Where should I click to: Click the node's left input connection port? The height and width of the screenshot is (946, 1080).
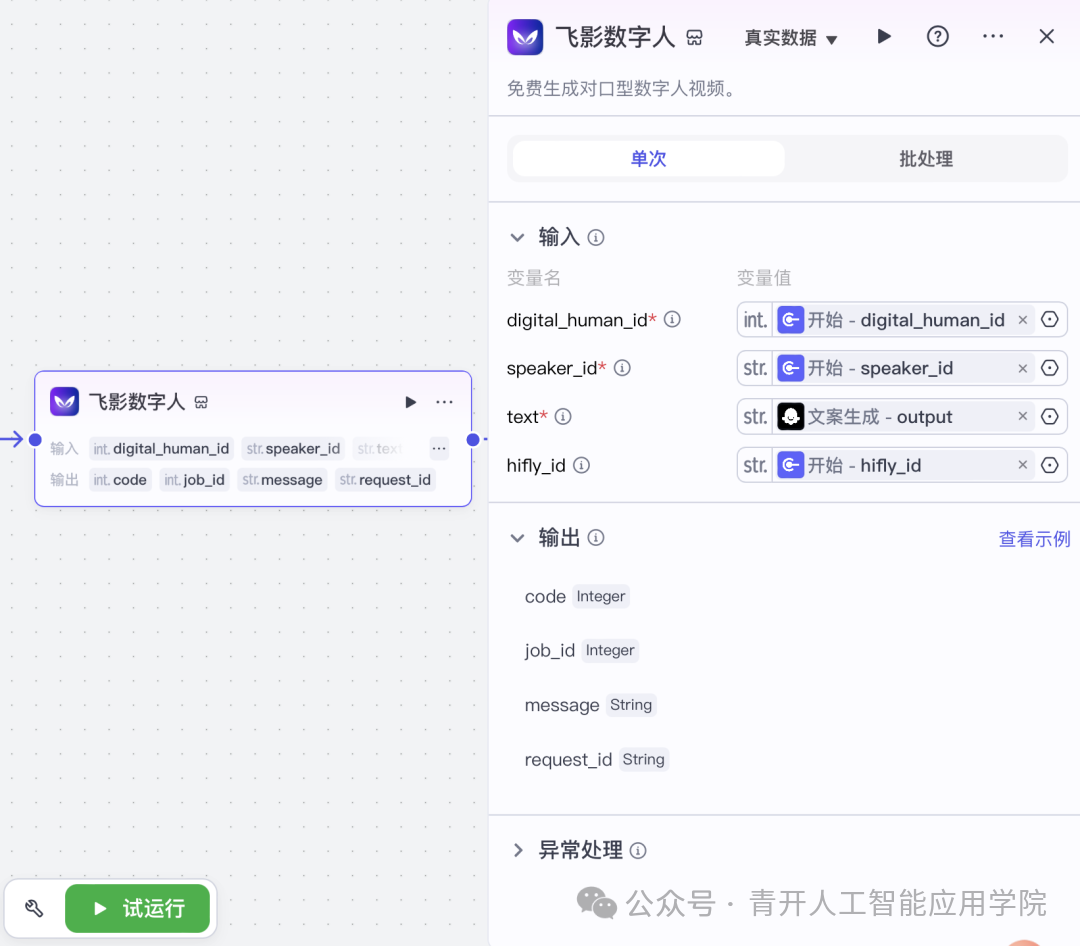(x=35, y=440)
